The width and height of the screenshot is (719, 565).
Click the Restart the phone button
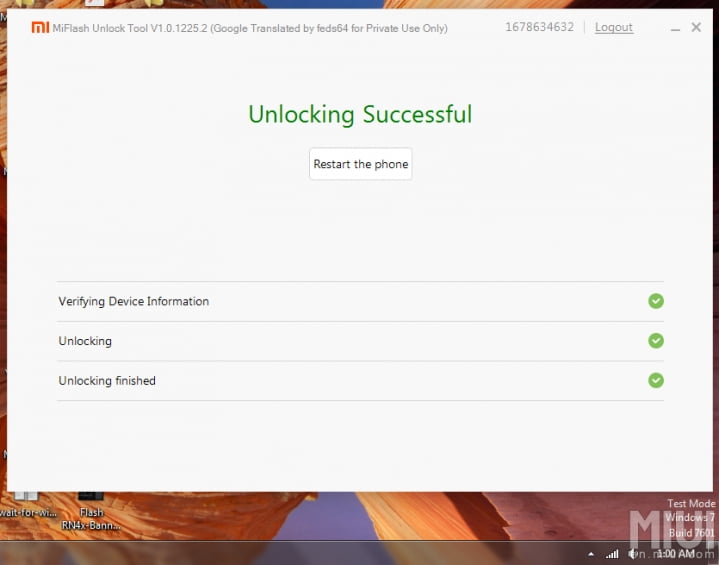[x=360, y=164]
